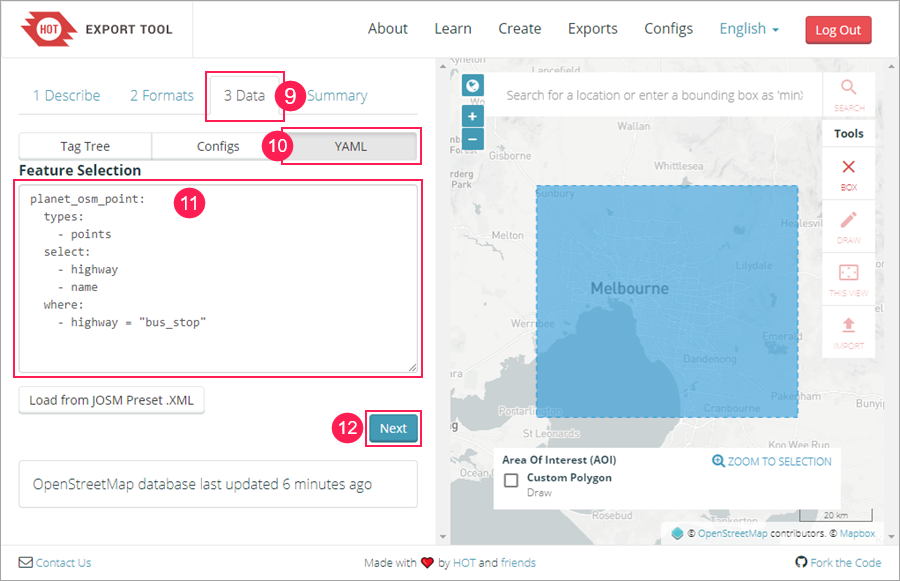Switch to the 2 Formats tab
Screen dimensions: 900x581
162,95
